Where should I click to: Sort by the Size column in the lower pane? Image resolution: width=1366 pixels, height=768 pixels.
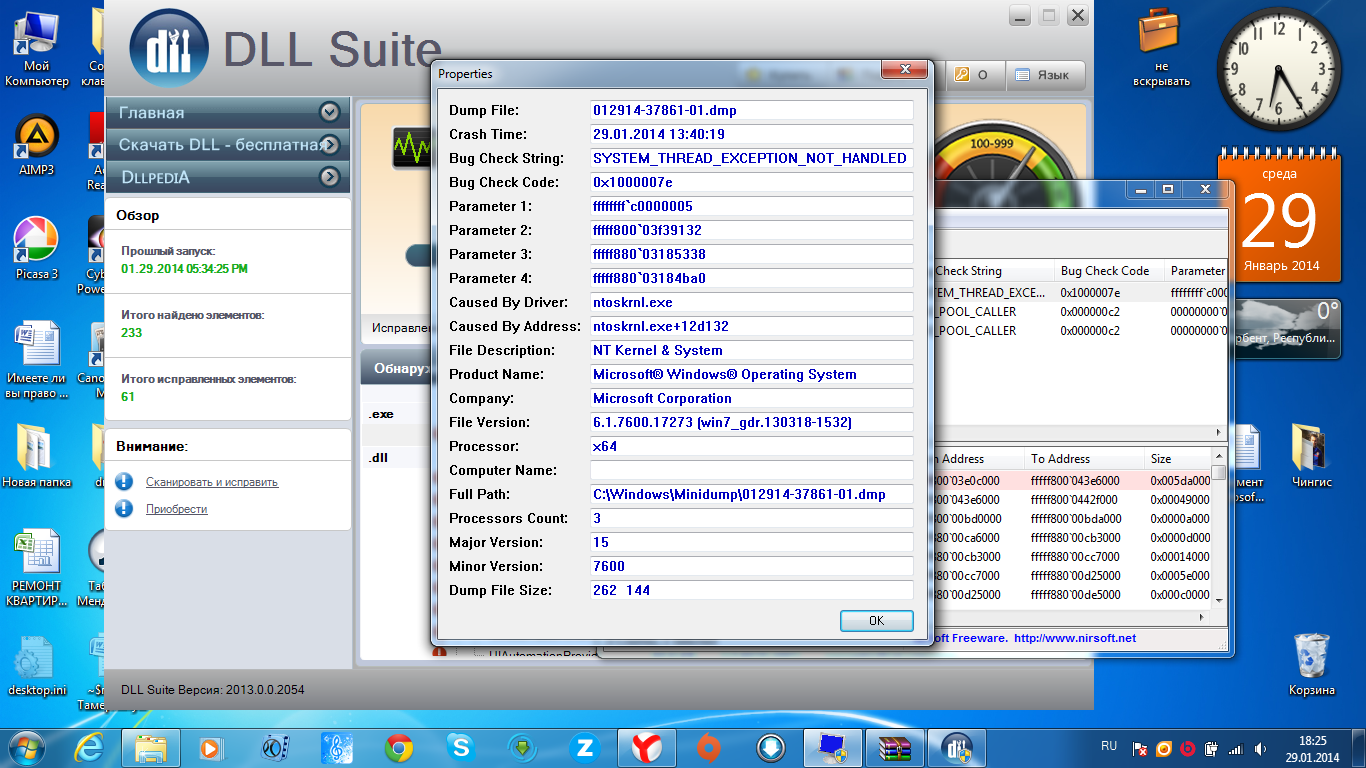(1176, 459)
